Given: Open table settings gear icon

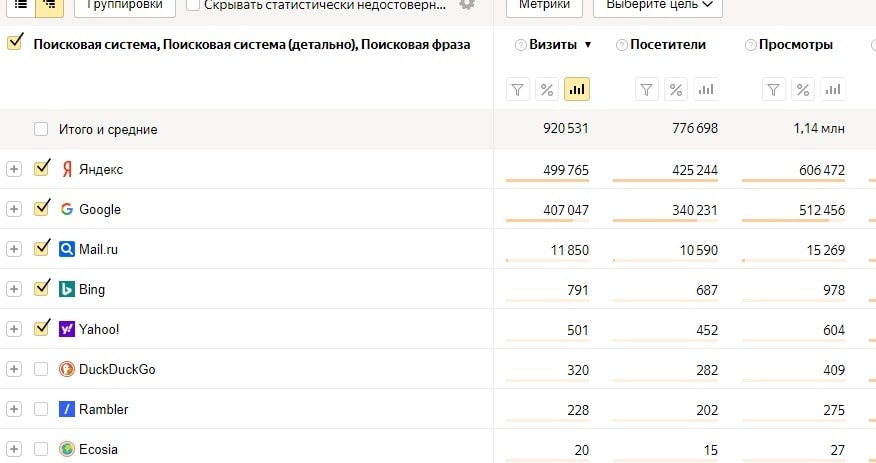Looking at the screenshot, I should point(467,5).
